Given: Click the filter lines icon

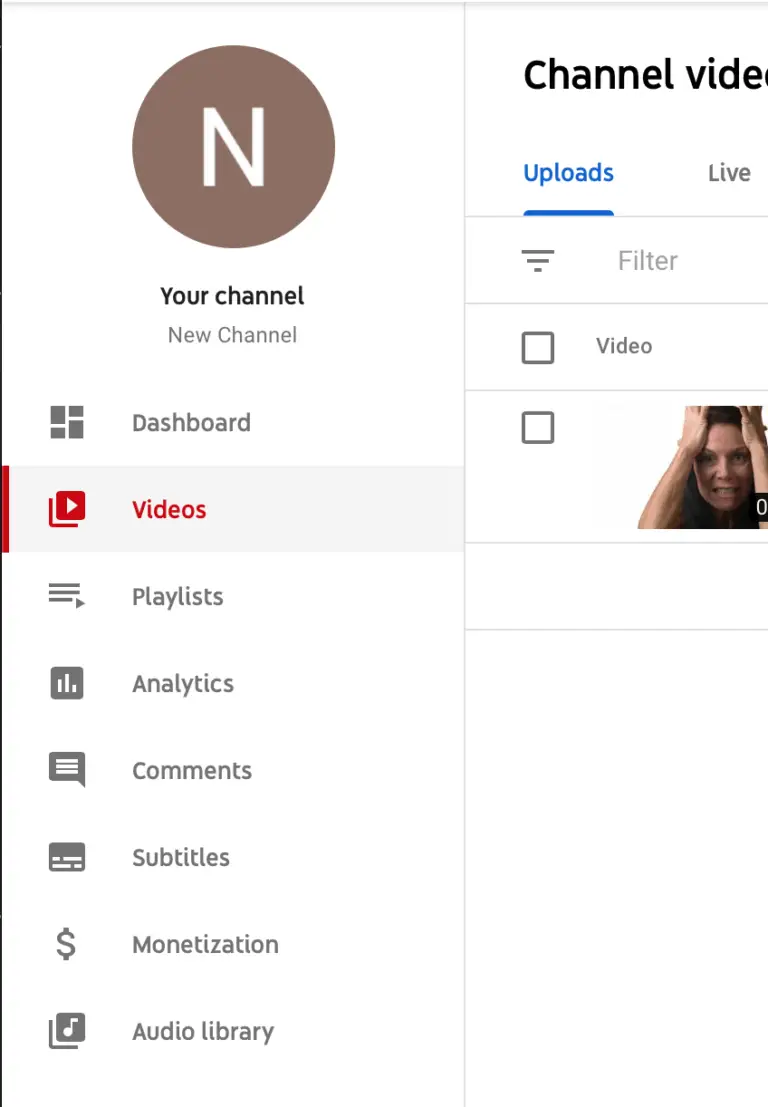Looking at the screenshot, I should [538, 261].
